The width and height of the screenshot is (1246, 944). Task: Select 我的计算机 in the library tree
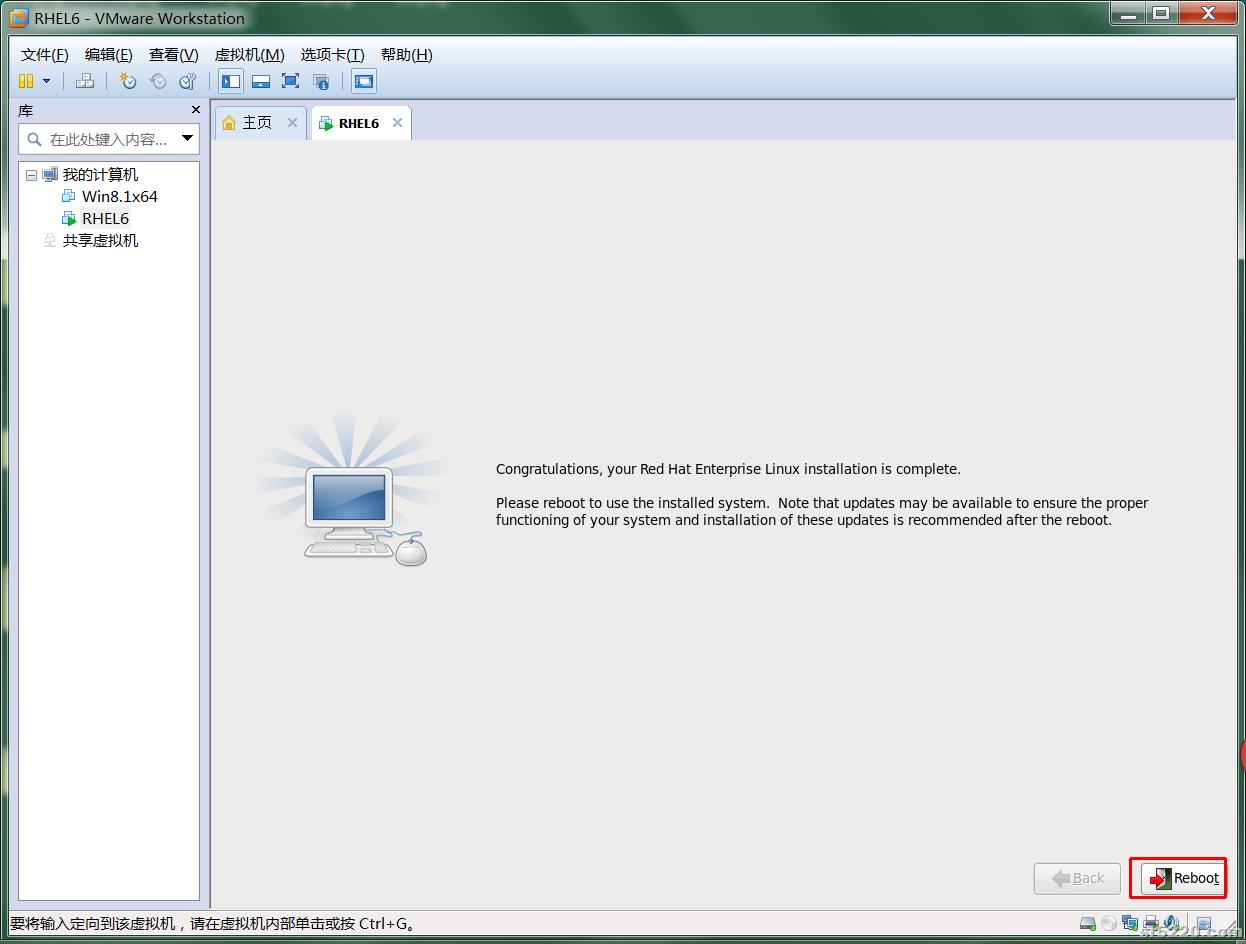pos(100,175)
